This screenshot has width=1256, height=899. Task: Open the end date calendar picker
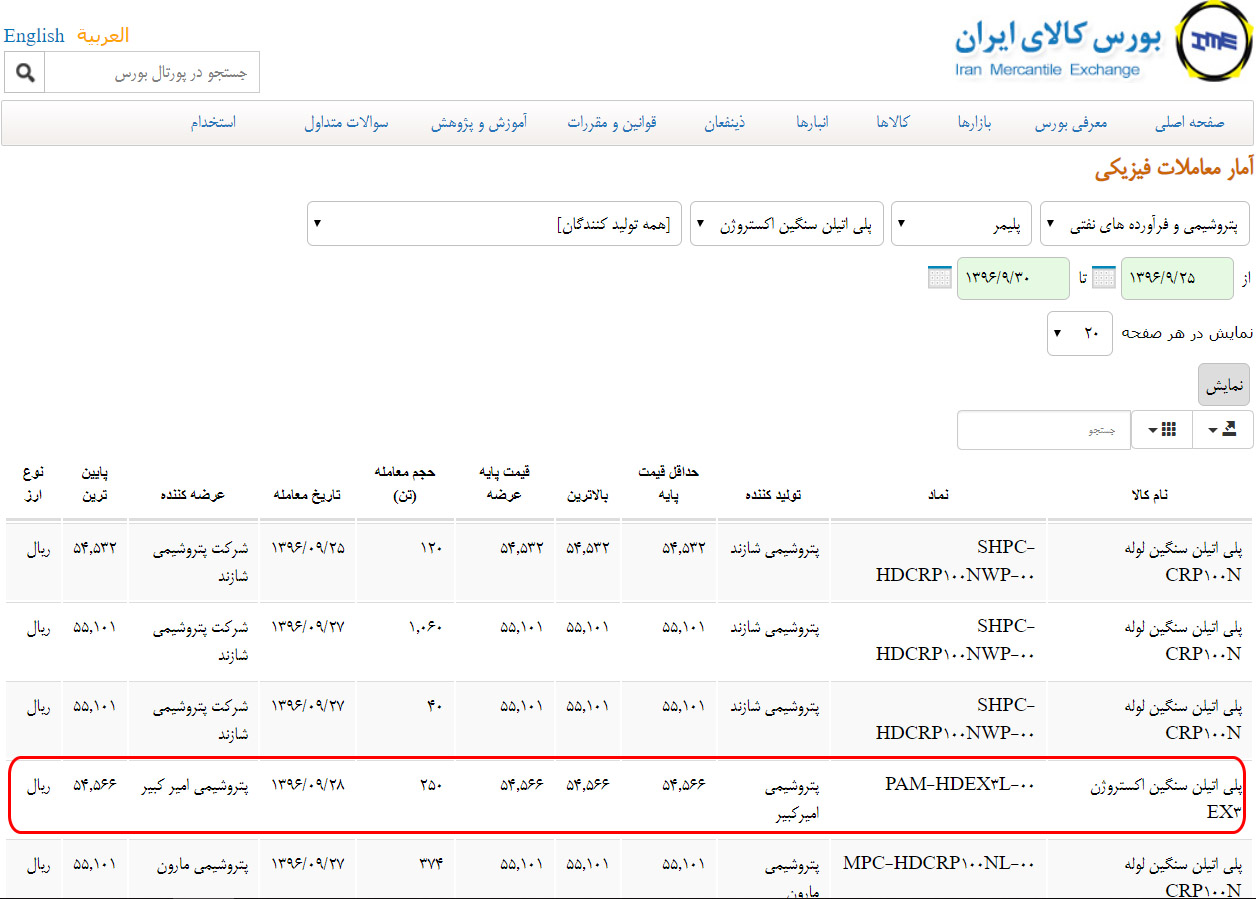pos(939,277)
